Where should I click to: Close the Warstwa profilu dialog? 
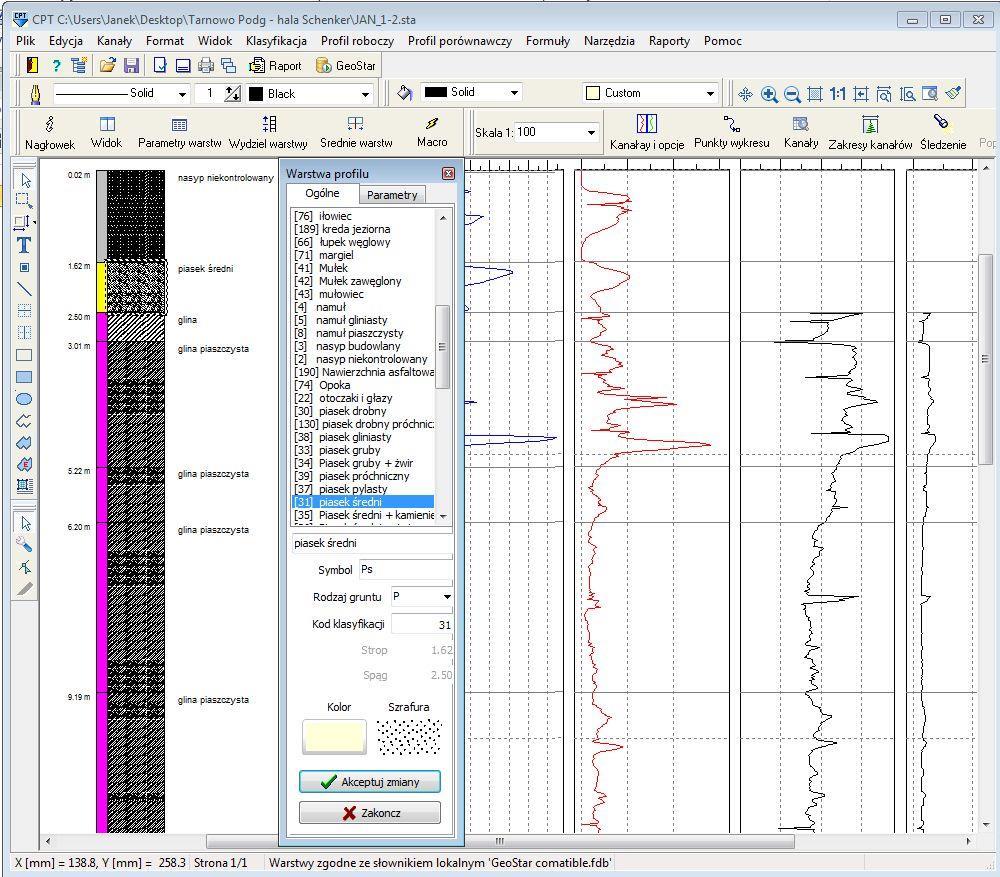(x=448, y=173)
